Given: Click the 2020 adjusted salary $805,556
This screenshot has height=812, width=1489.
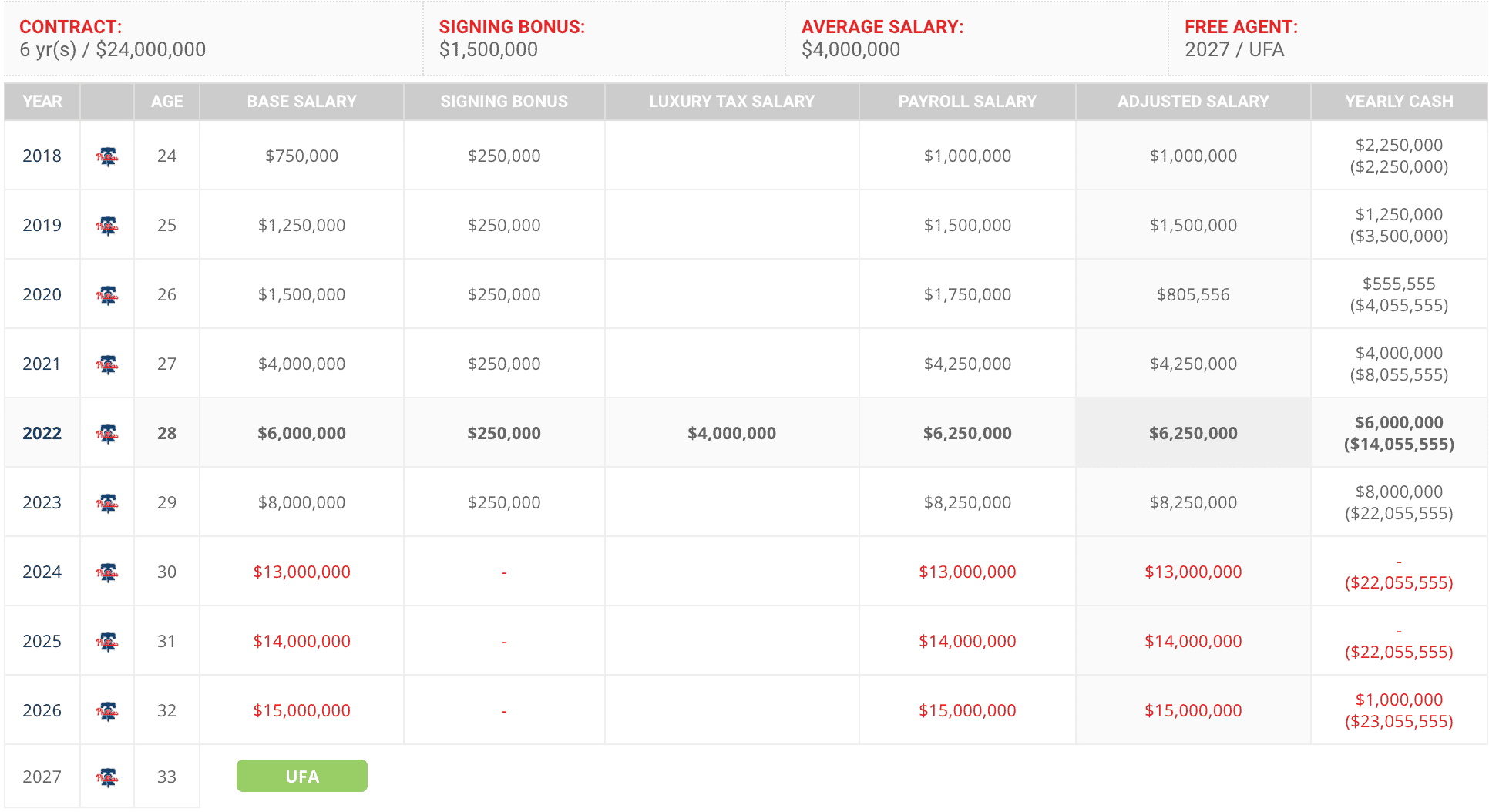Looking at the screenshot, I should pyautogui.click(x=1192, y=295).
